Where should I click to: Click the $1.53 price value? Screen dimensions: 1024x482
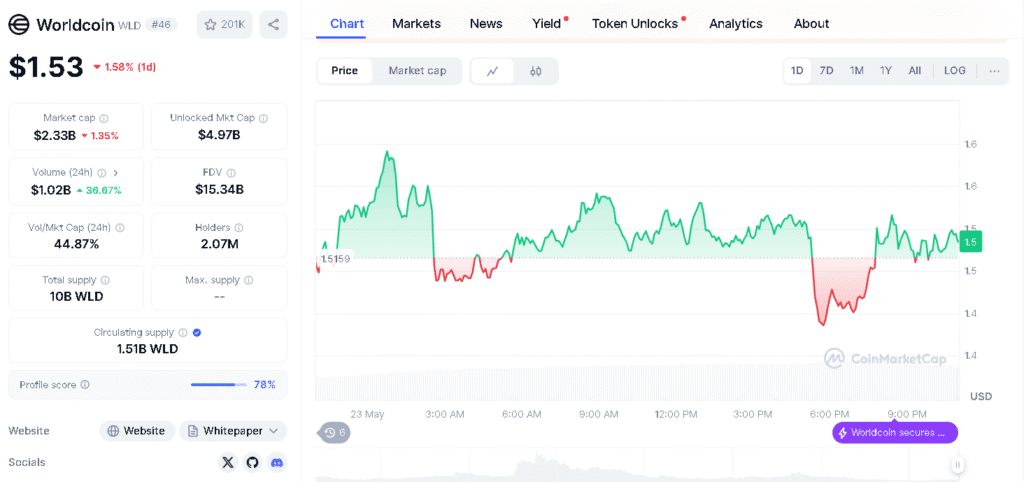46,67
